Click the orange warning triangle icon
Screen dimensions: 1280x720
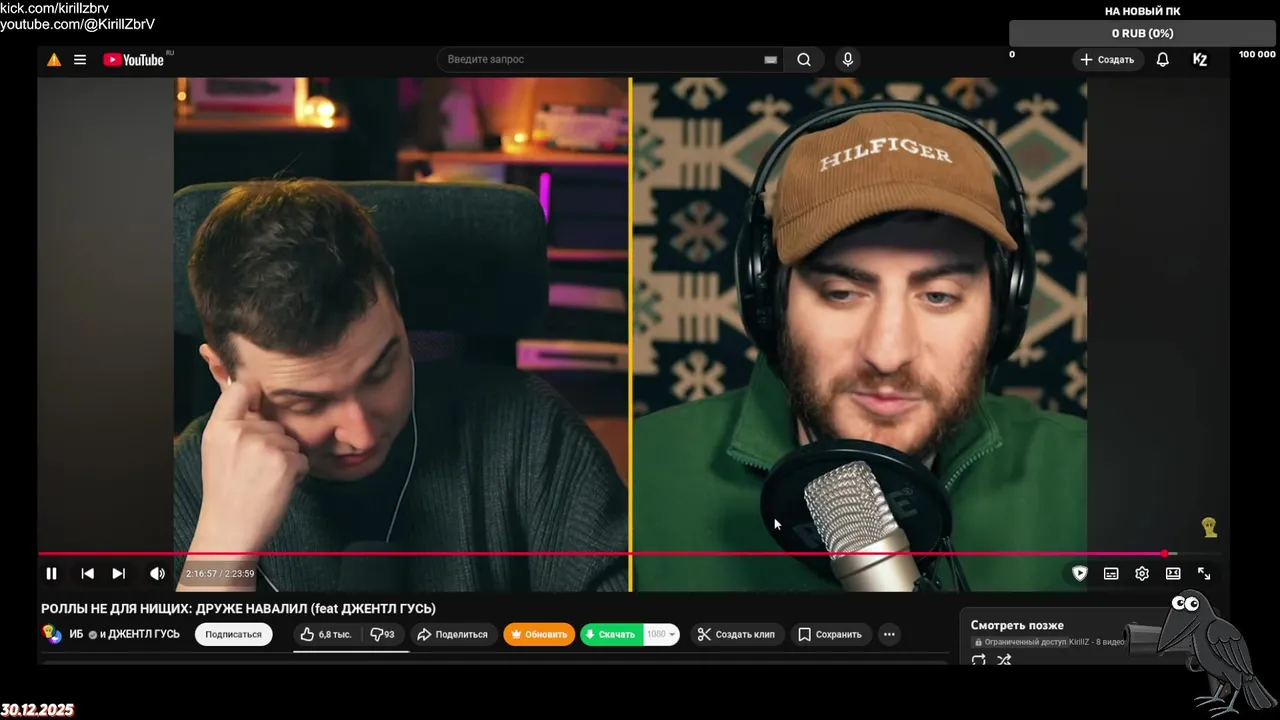(54, 60)
